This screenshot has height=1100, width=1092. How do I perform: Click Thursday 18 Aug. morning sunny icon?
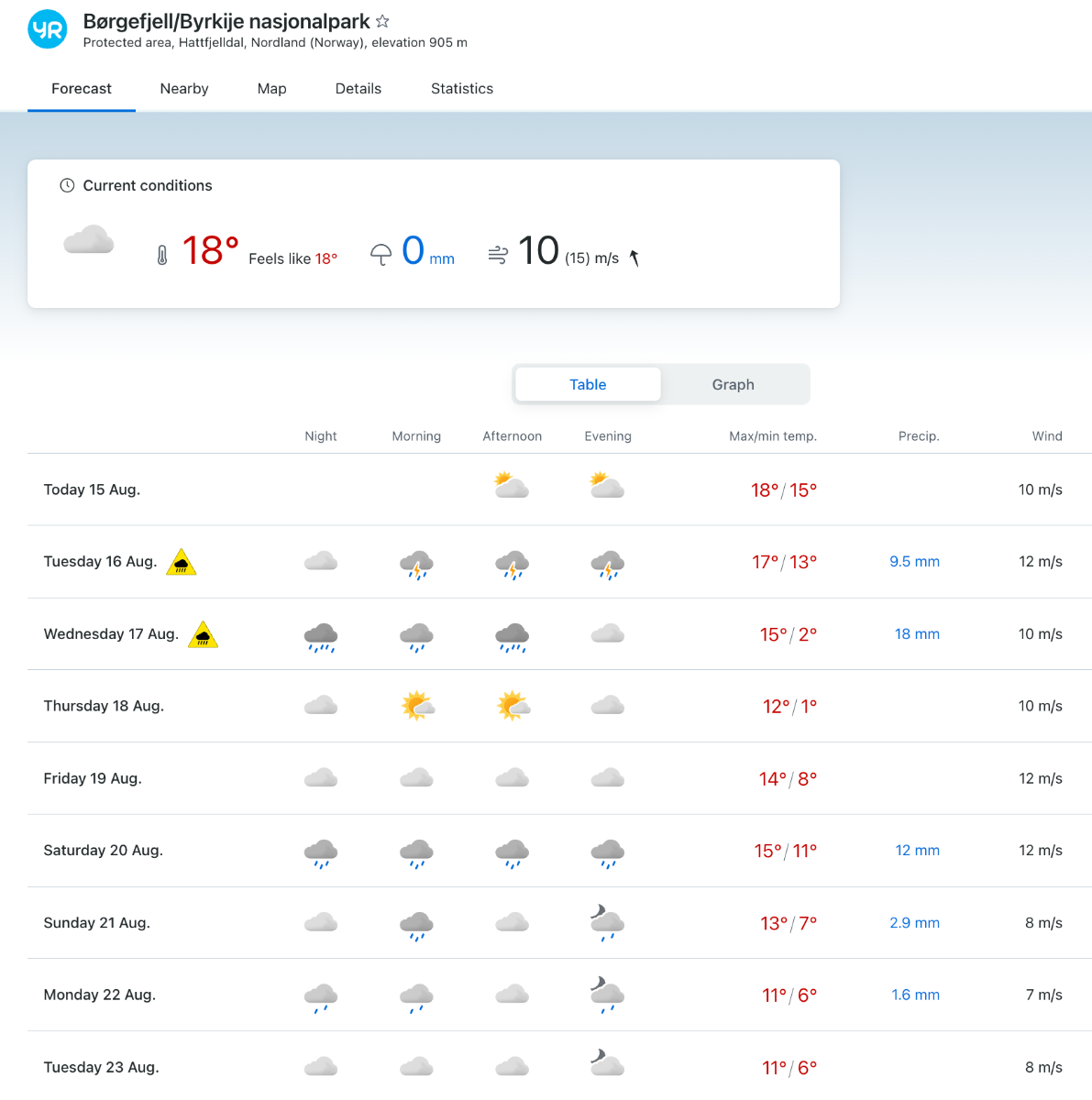[x=417, y=706]
